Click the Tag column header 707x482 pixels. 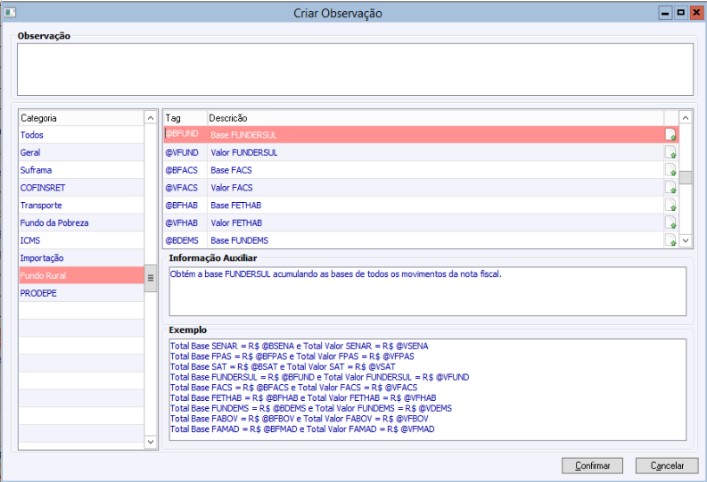click(185, 118)
